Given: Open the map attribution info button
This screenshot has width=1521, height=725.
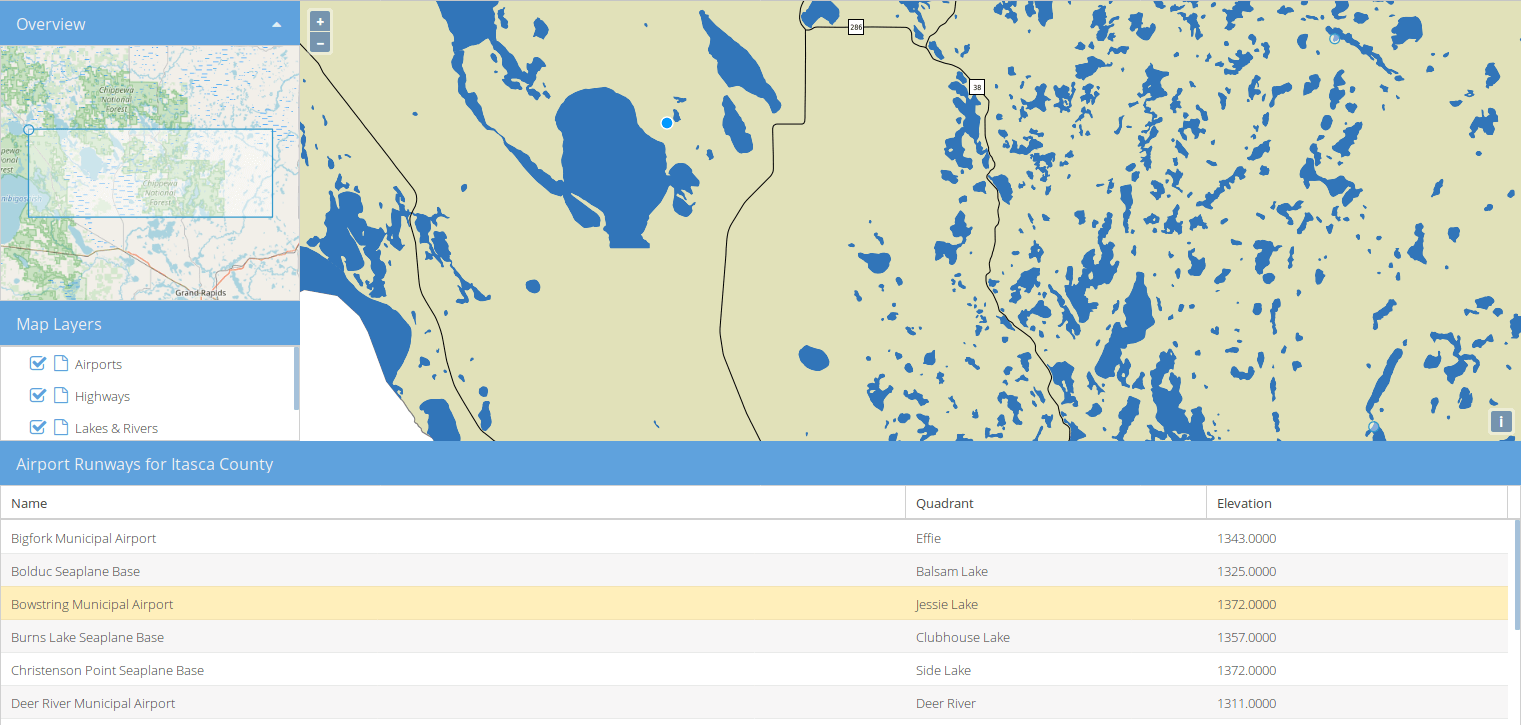Looking at the screenshot, I should point(1500,421).
